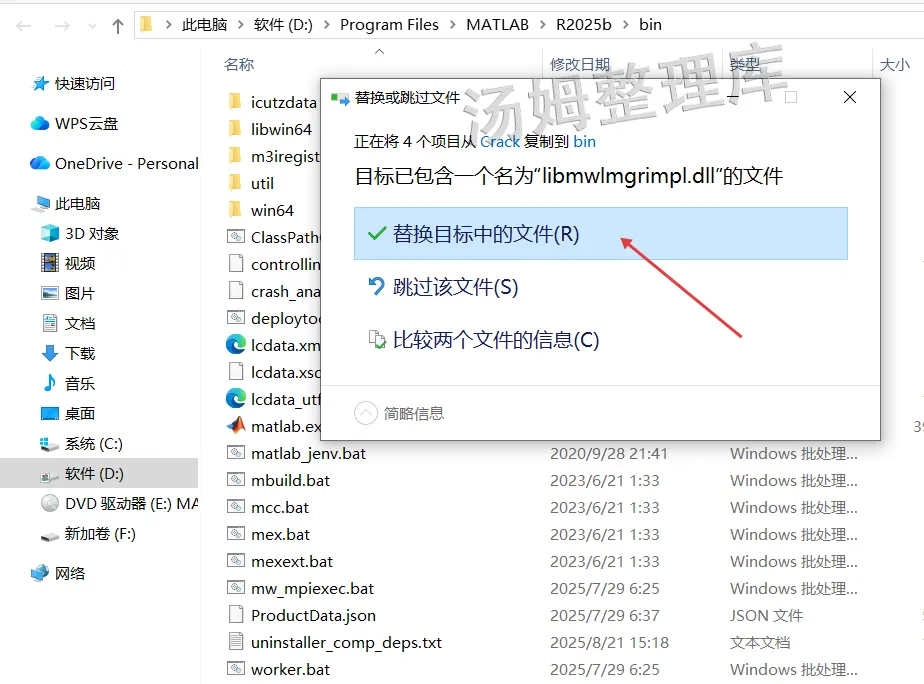Select icutzdata folder icon

235,101
